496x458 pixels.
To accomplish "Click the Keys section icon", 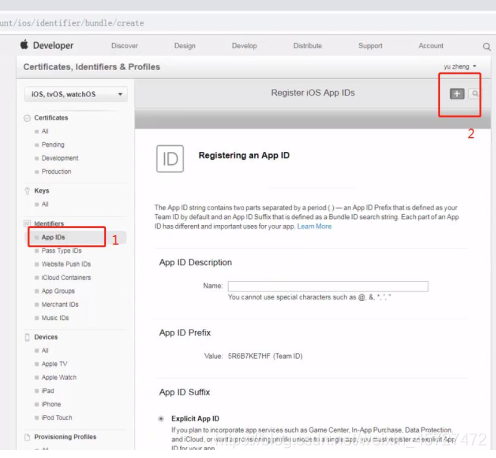I will click(27, 191).
